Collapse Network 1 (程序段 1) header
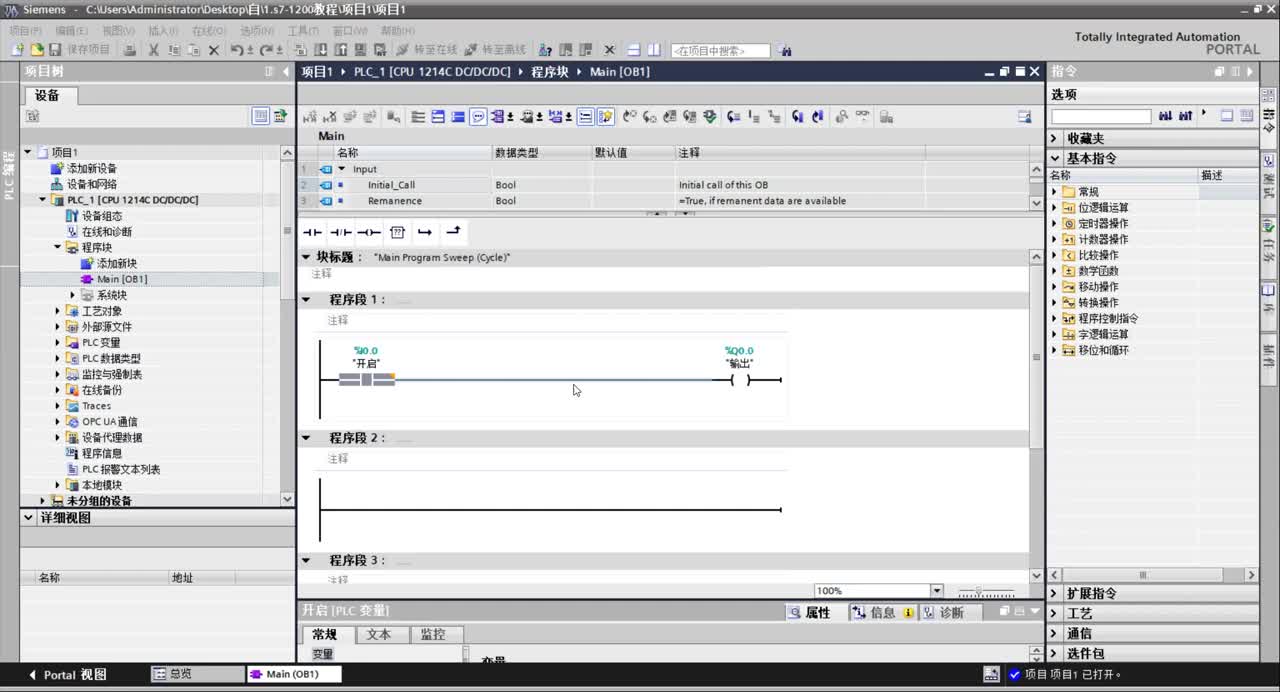This screenshot has width=1280, height=692. pos(307,299)
